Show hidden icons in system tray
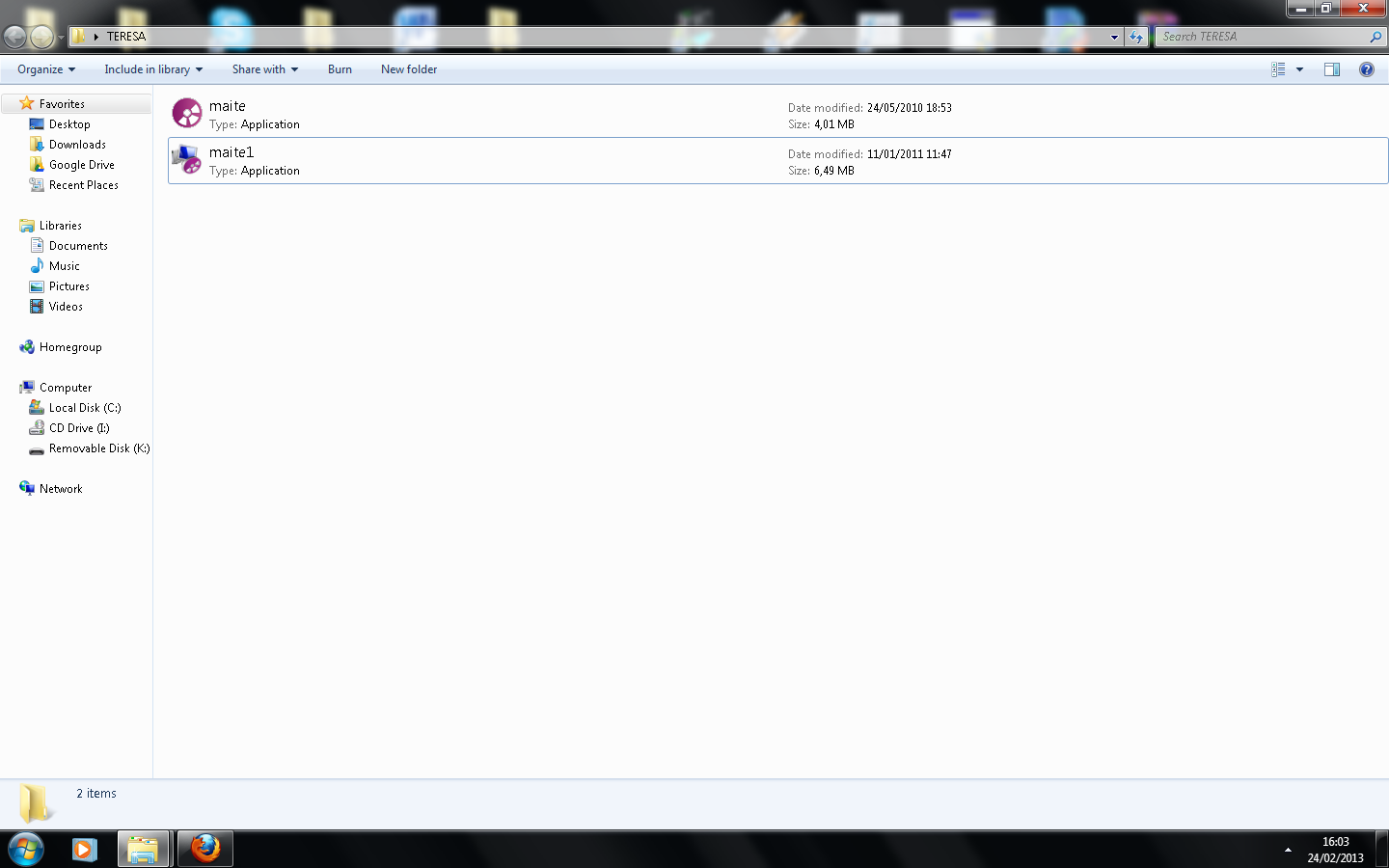 1288,850
